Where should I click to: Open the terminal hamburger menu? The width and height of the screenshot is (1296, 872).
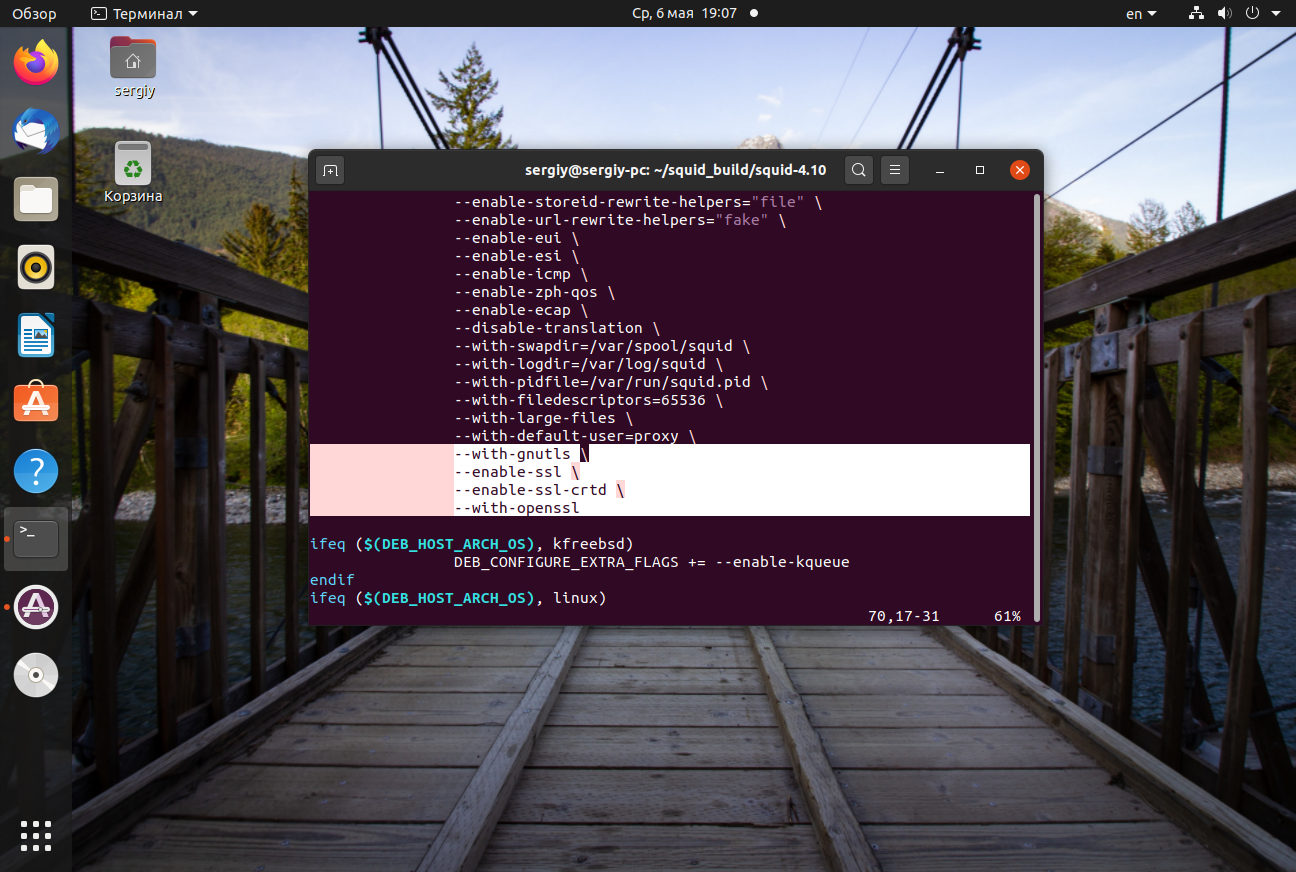click(x=896, y=170)
